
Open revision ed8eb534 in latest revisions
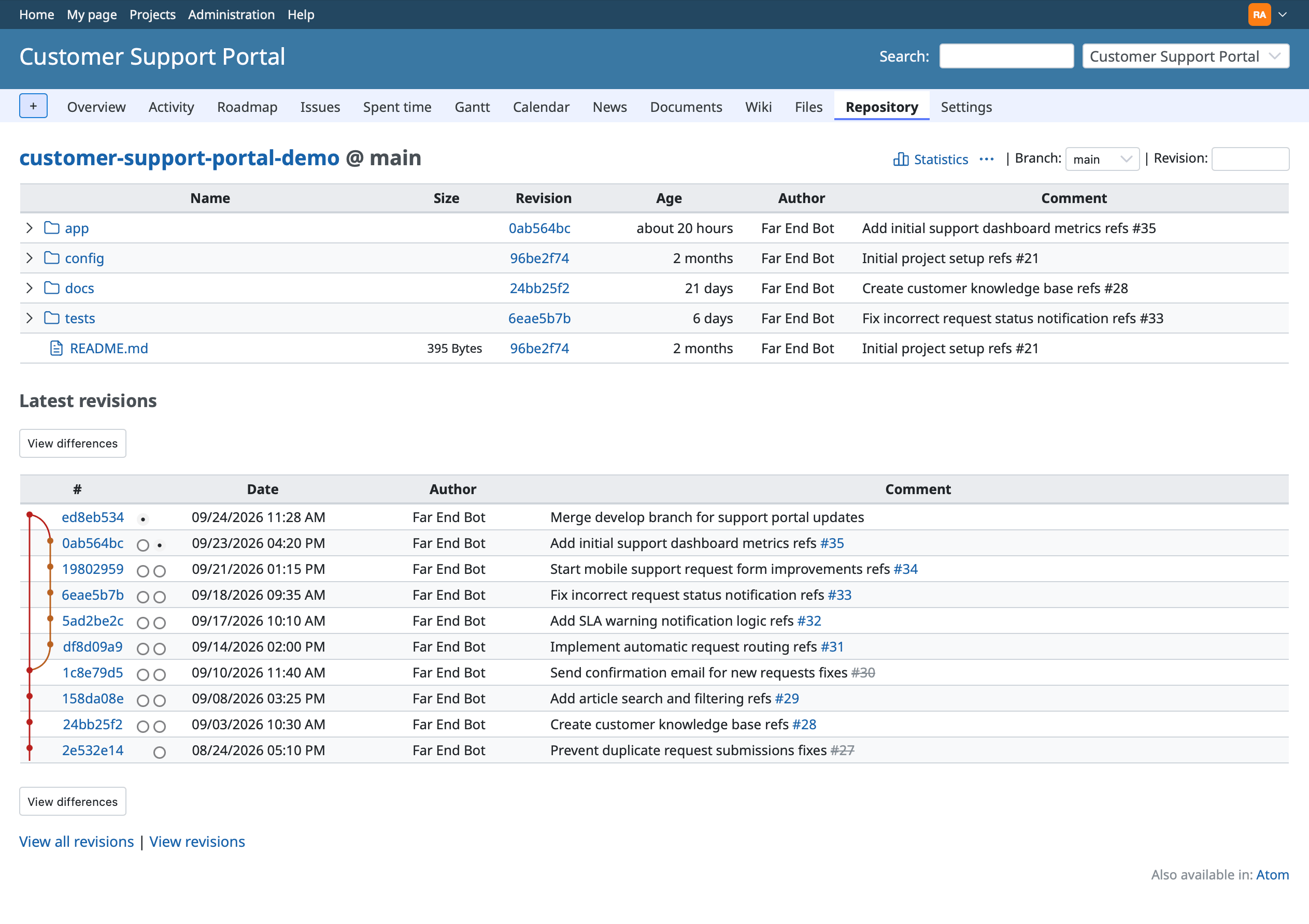click(92, 517)
